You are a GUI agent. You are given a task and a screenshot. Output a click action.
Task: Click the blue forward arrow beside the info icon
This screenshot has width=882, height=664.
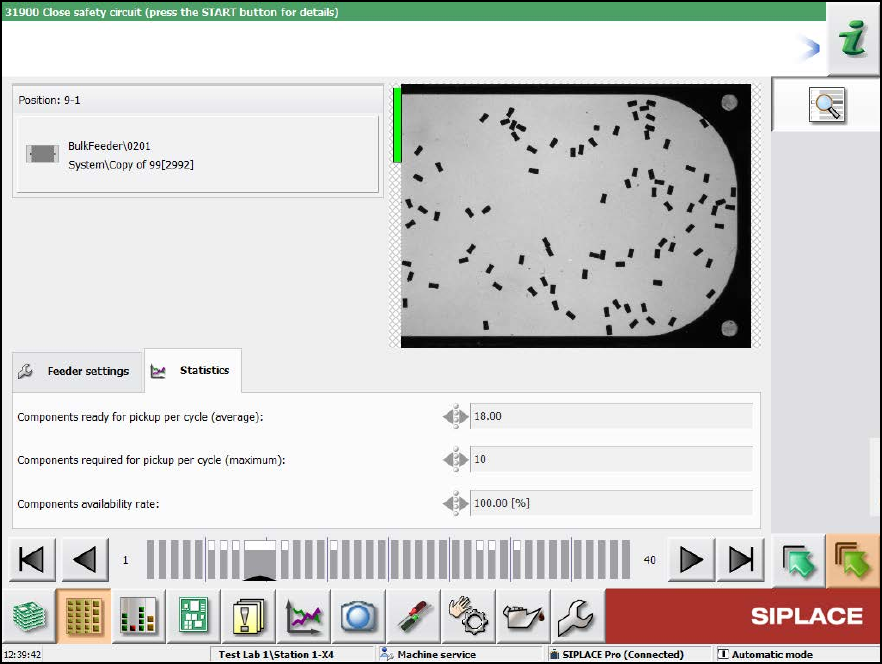point(811,49)
